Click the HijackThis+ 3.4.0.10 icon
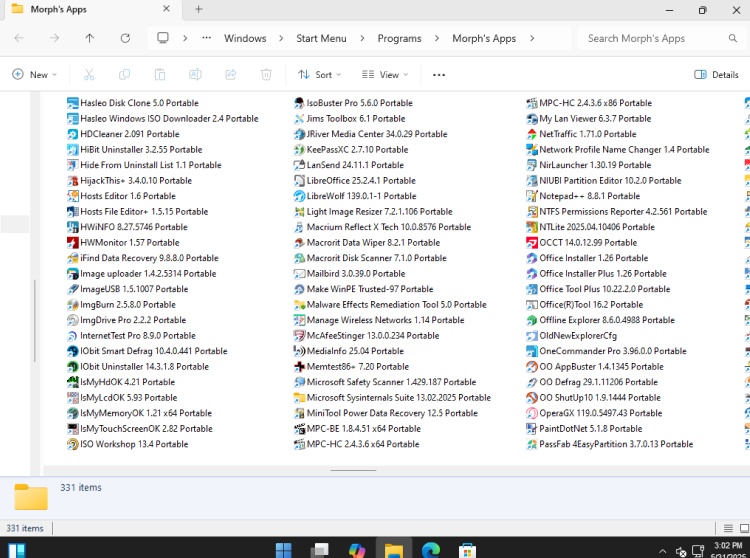Viewport: 750px width, 558px height. tap(73, 181)
